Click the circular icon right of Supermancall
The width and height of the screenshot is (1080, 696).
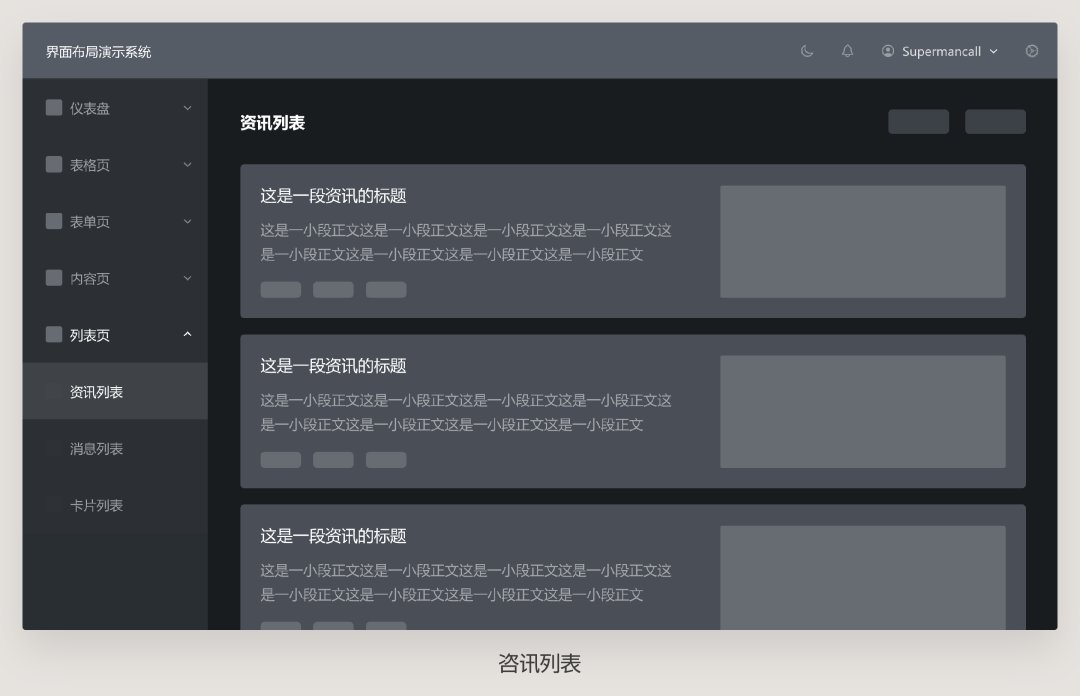[x=1031, y=51]
